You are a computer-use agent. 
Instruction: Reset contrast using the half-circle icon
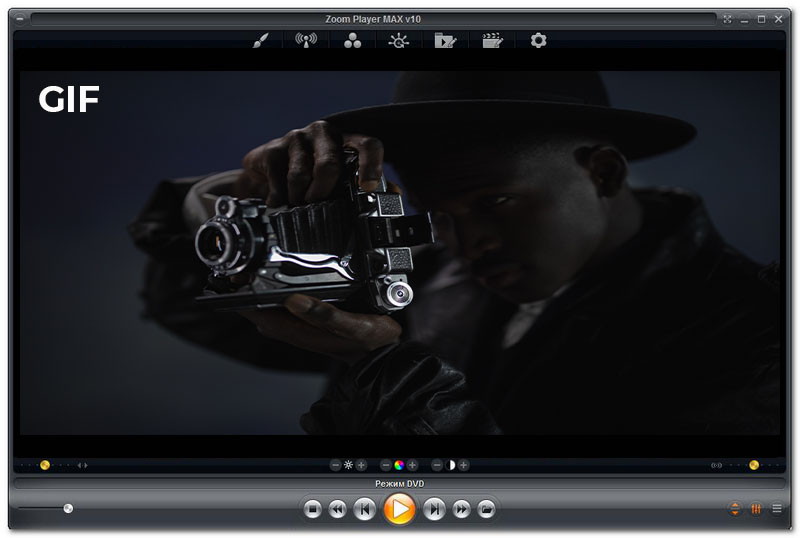pos(451,465)
